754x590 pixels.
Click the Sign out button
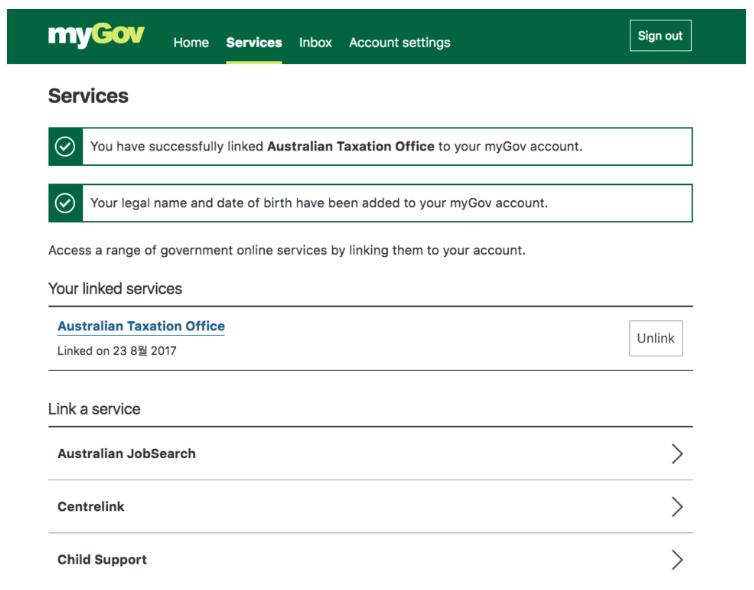point(661,36)
